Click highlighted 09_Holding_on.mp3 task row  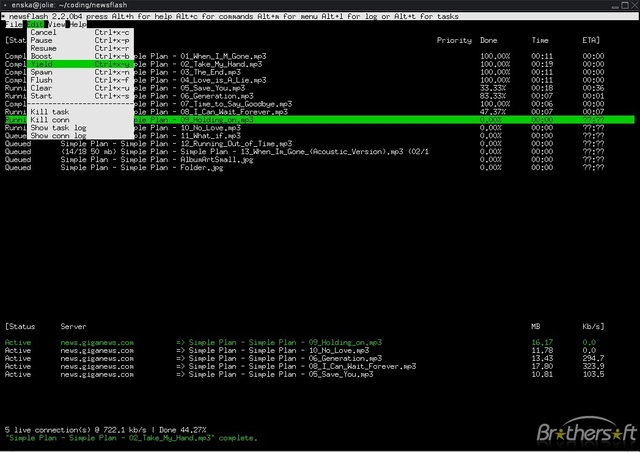[320, 120]
